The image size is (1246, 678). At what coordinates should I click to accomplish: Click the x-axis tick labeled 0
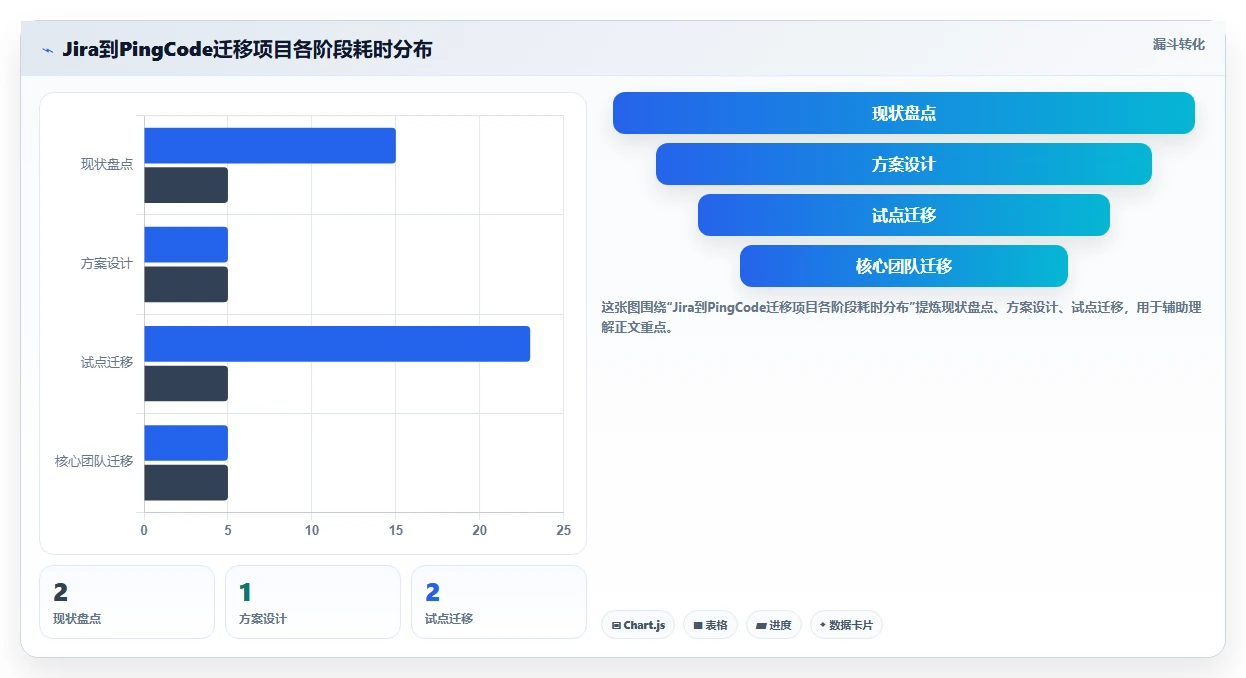click(144, 531)
